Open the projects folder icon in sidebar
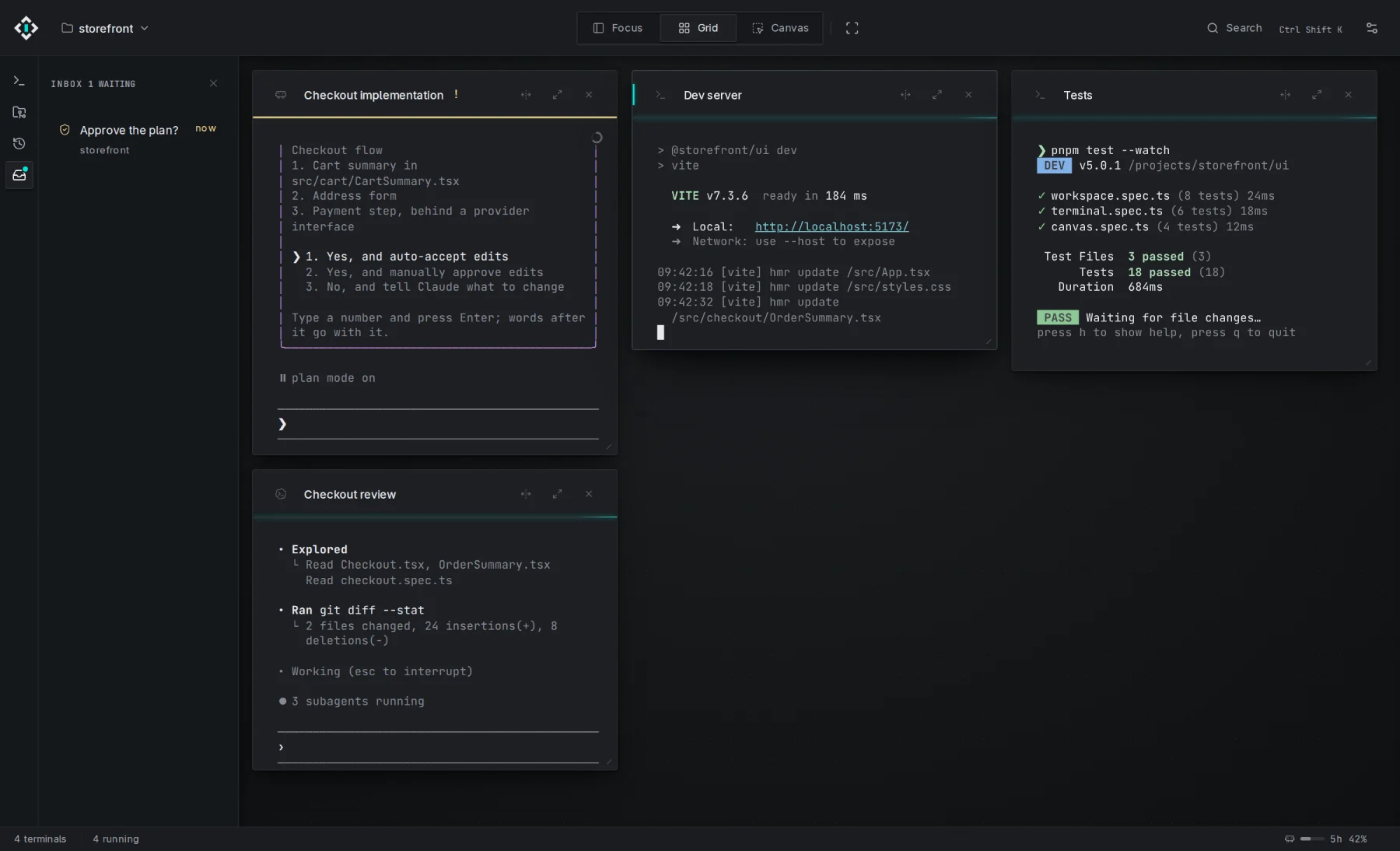This screenshot has height=851, width=1400. [19, 112]
